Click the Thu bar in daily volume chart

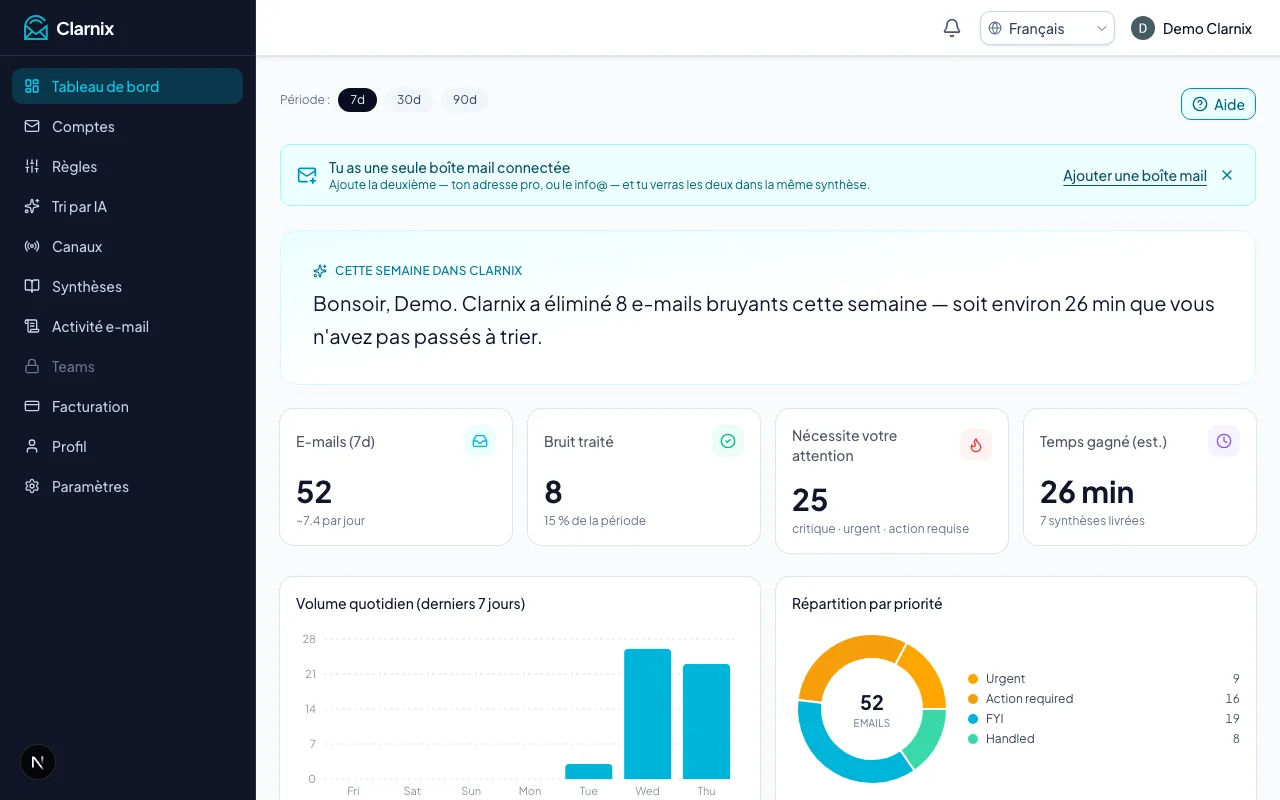[706, 721]
